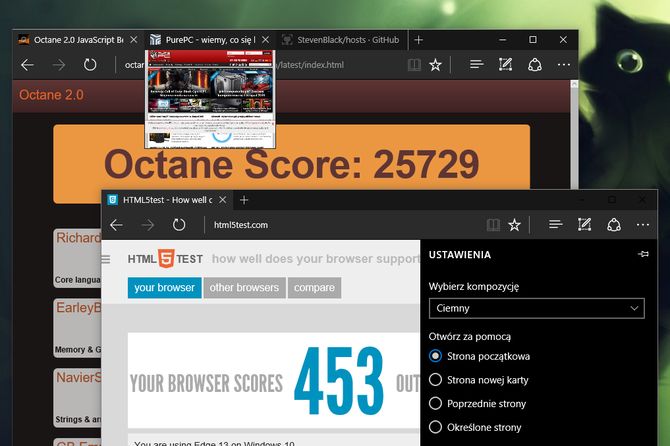Close the Octane 2.0 JavaScript tab

click(134, 40)
